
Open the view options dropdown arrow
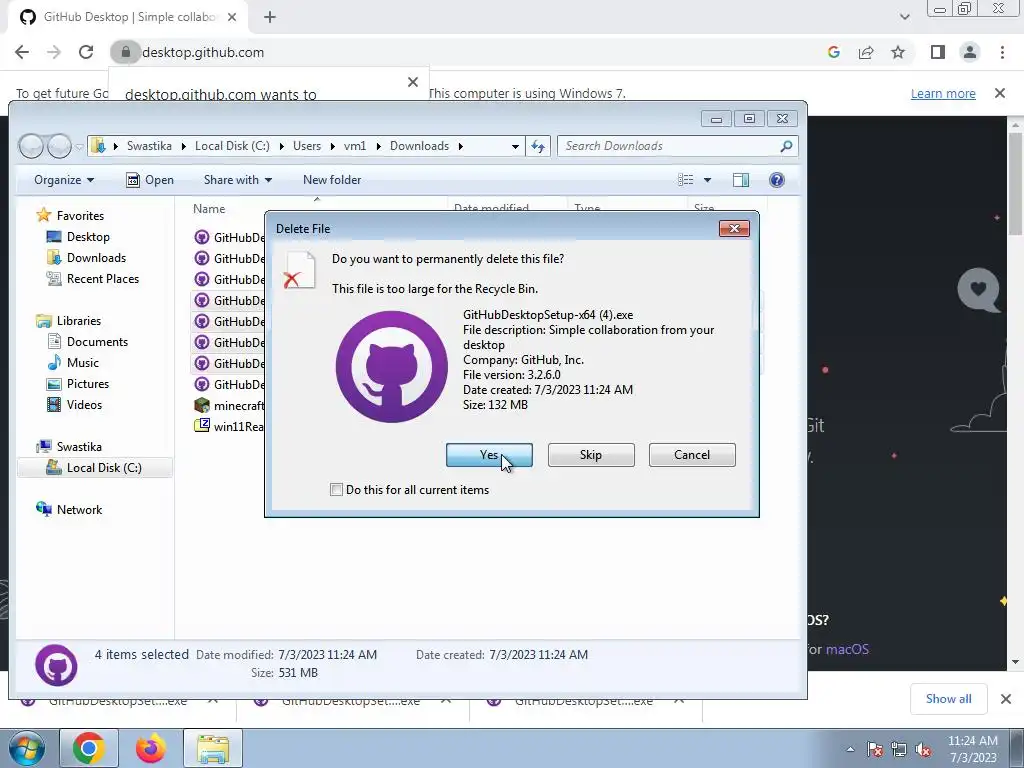coord(707,180)
